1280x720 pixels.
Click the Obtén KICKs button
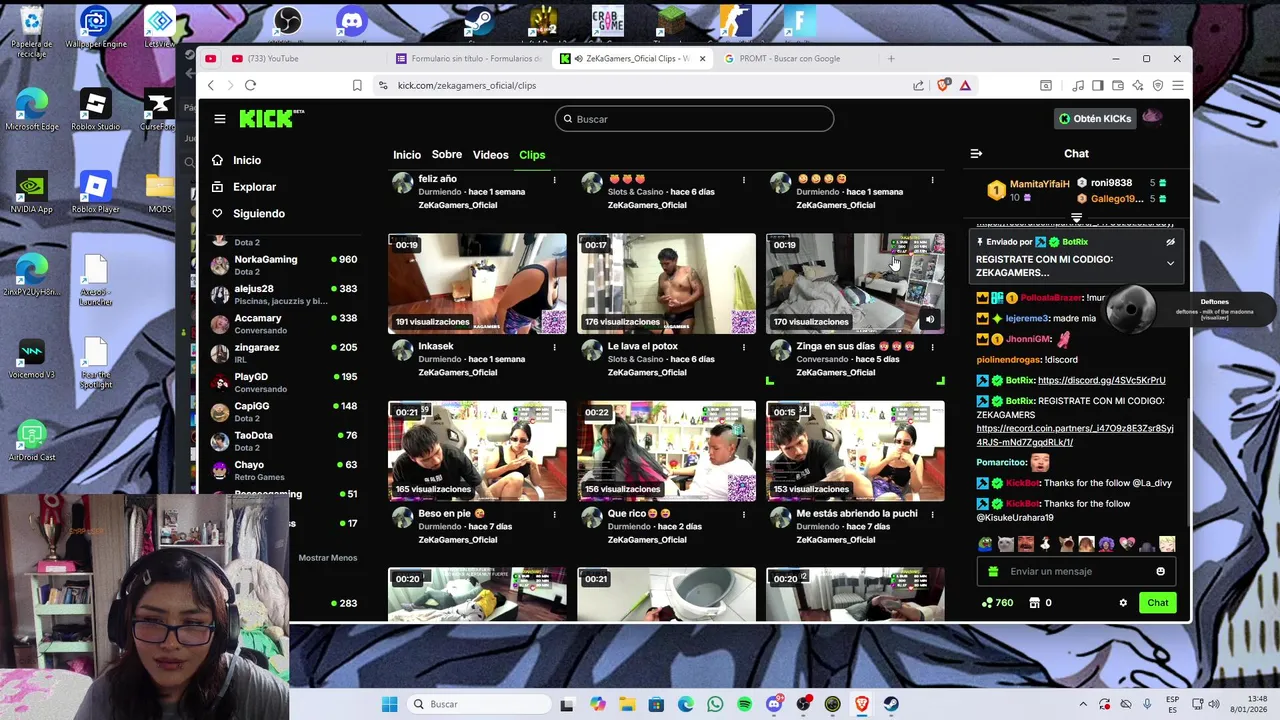coord(1095,119)
